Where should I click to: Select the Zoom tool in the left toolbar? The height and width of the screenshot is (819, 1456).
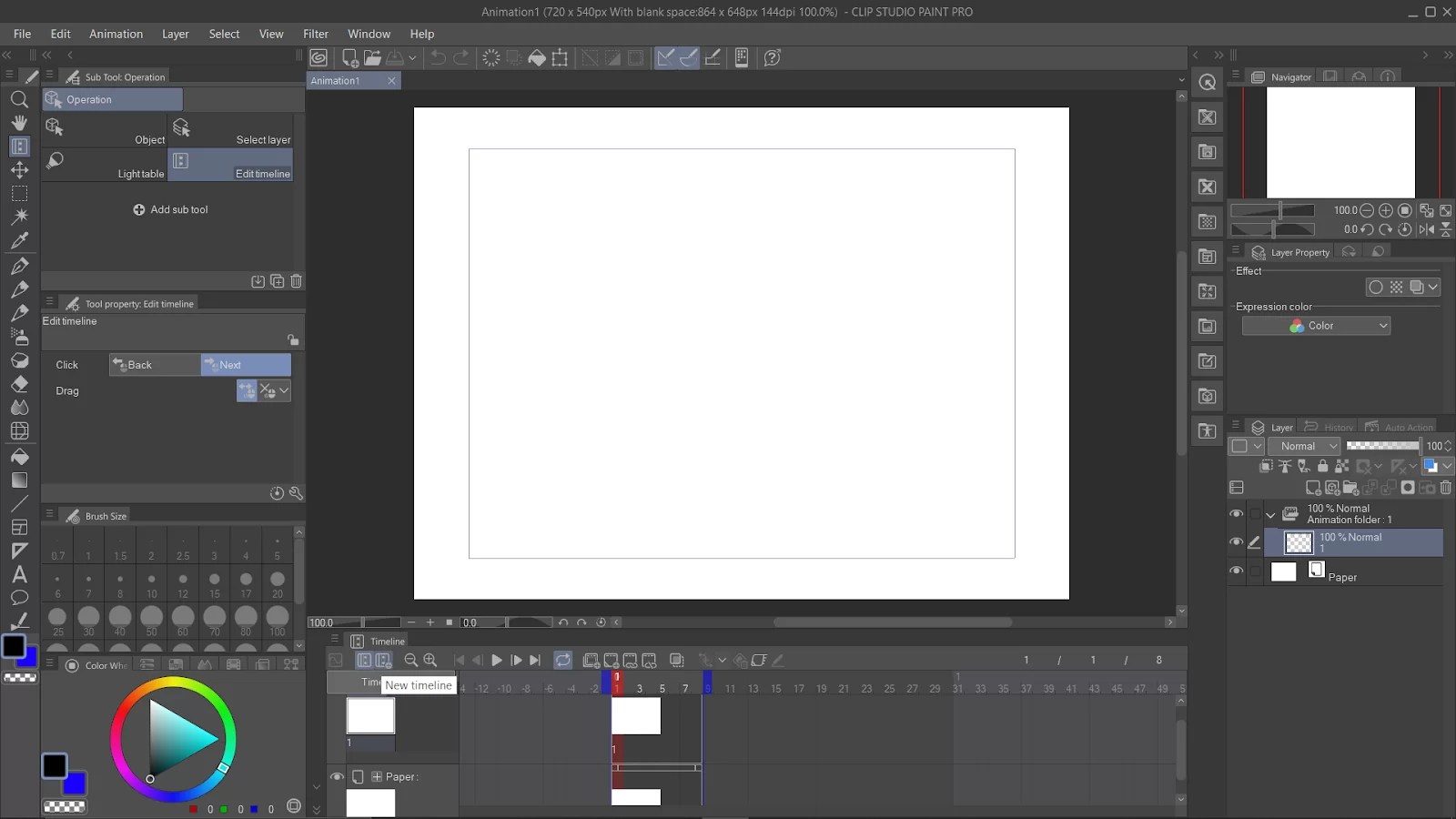pyautogui.click(x=19, y=100)
